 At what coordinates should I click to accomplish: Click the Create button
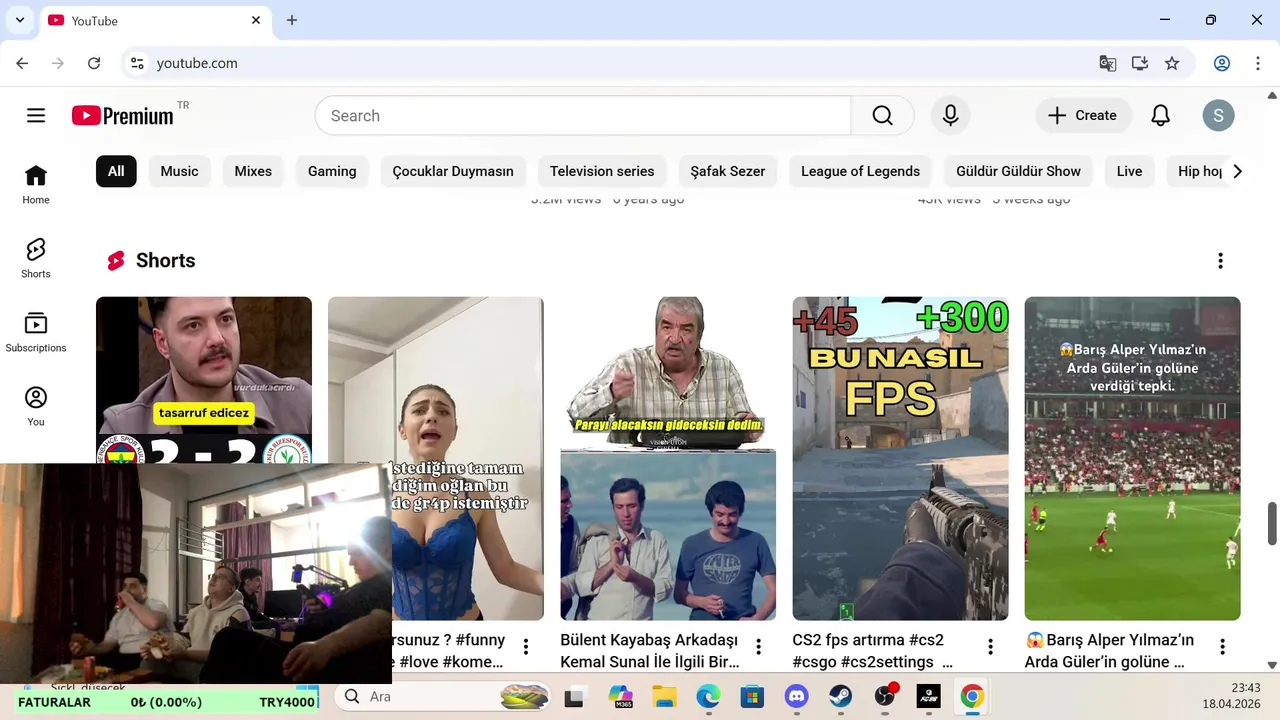(x=1083, y=116)
